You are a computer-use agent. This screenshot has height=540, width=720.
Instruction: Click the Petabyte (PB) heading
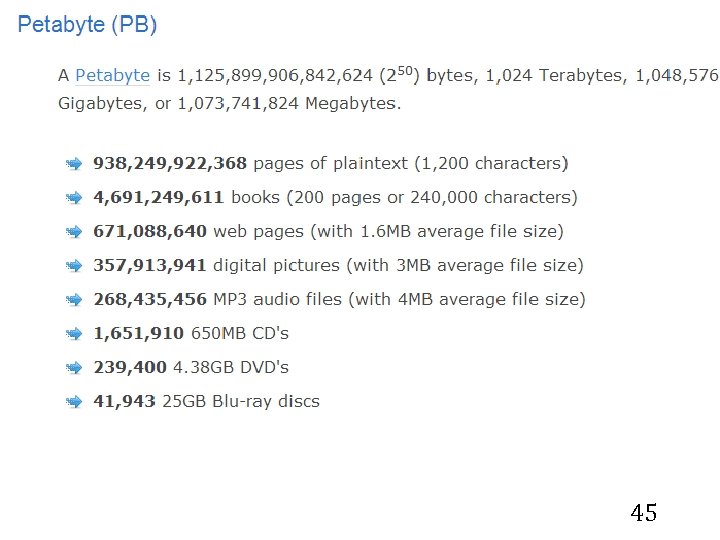click(87, 25)
